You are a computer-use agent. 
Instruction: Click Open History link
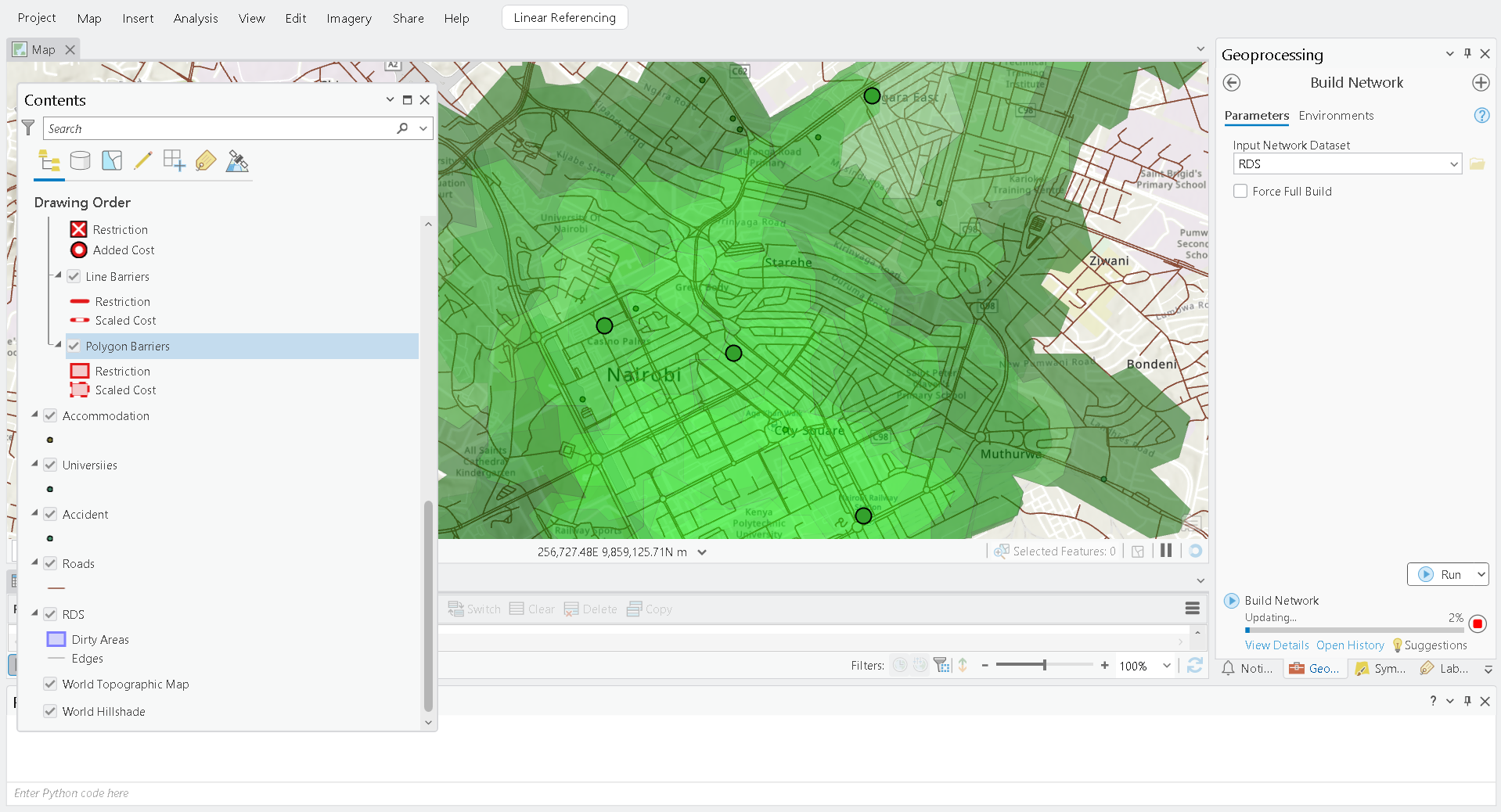[x=1350, y=645]
